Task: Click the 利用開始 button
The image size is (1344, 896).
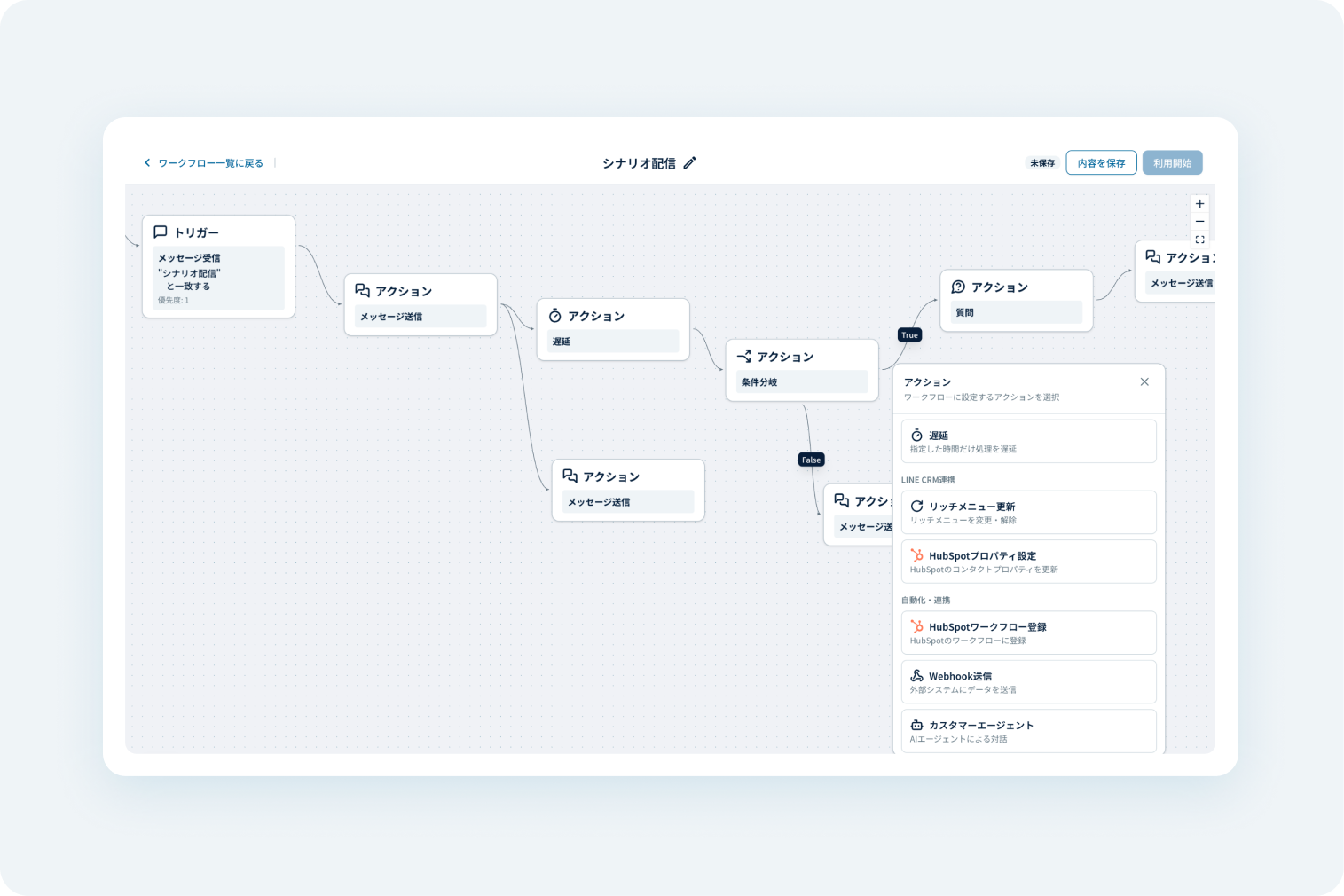Action: [1172, 162]
